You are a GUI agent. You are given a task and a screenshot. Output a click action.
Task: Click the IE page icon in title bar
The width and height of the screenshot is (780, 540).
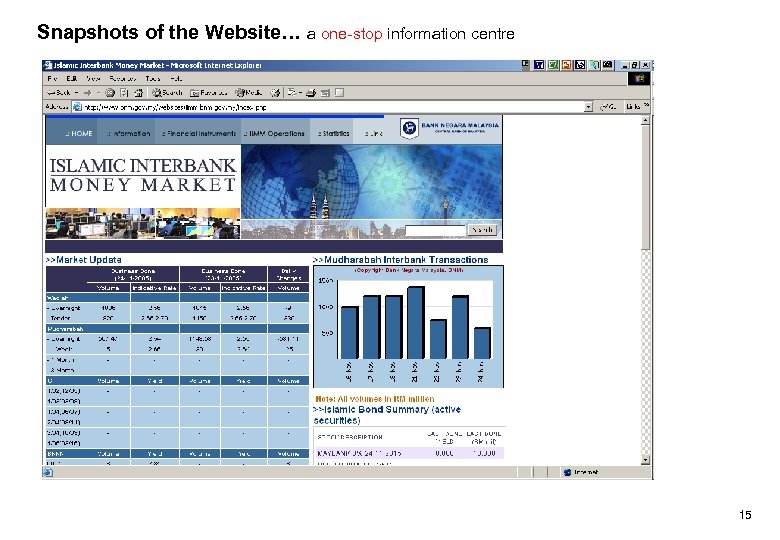[x=48, y=65]
